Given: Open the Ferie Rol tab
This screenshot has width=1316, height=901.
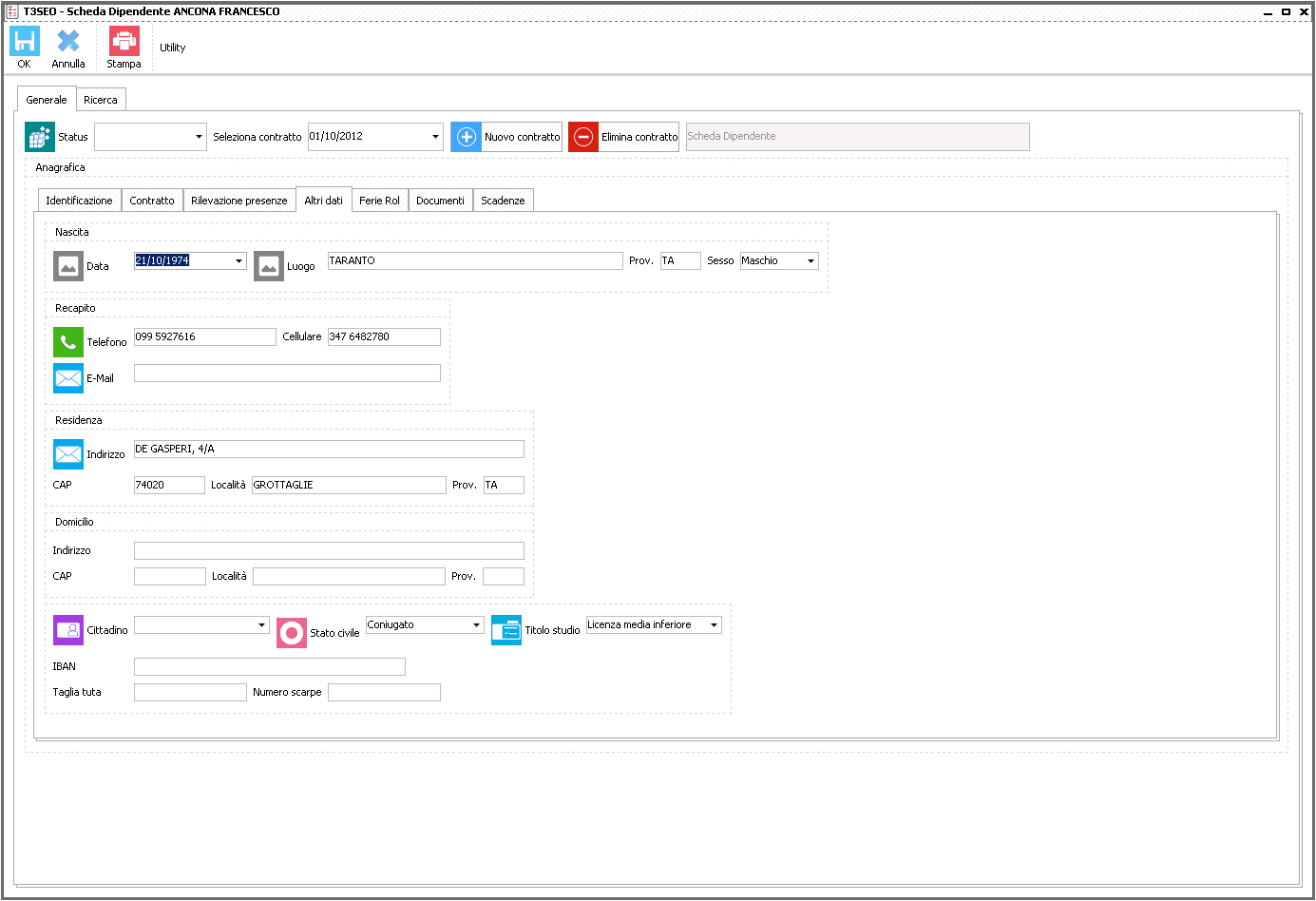Looking at the screenshot, I should point(380,201).
